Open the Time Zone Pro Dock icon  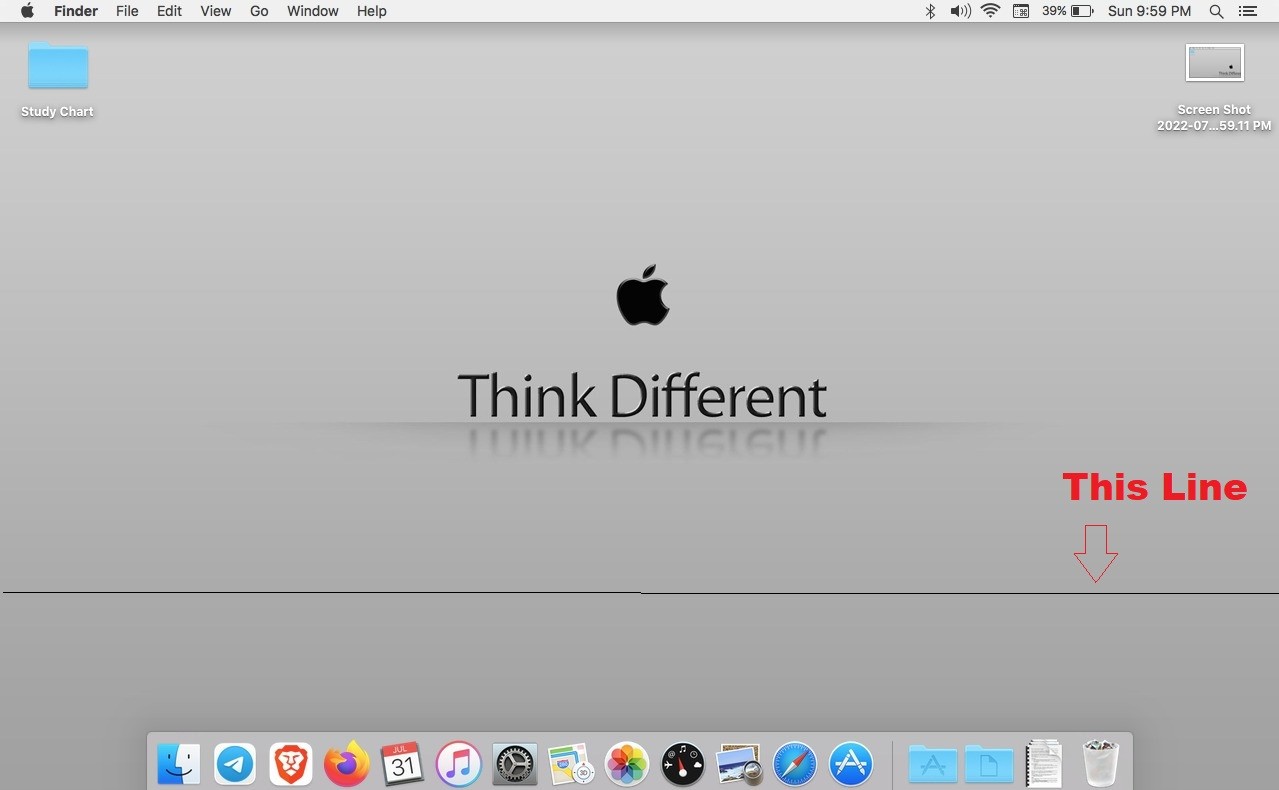(571, 765)
